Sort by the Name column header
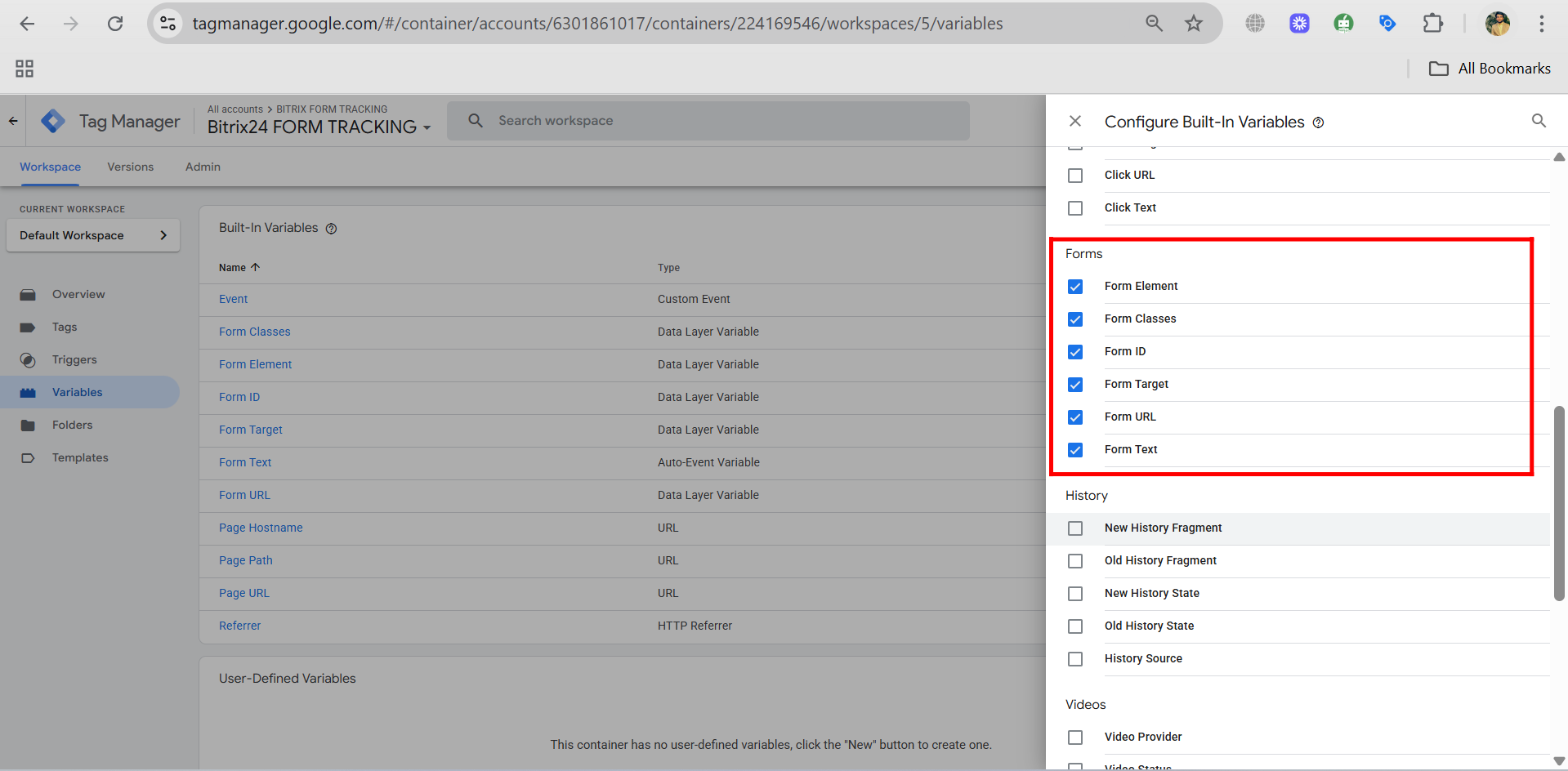Viewport: 1568px width, 771px height. tap(239, 268)
